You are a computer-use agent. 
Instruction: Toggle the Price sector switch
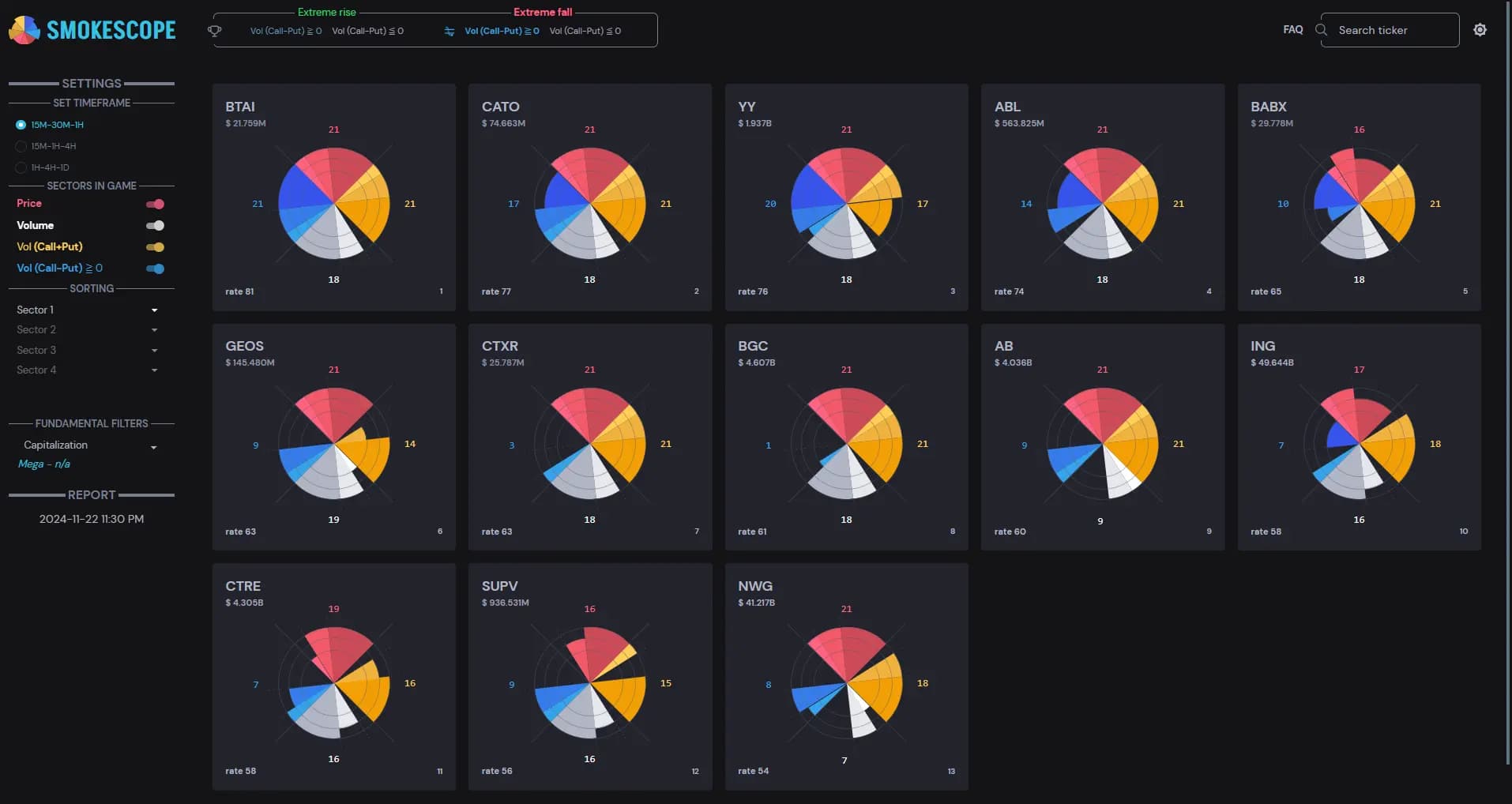click(x=155, y=204)
